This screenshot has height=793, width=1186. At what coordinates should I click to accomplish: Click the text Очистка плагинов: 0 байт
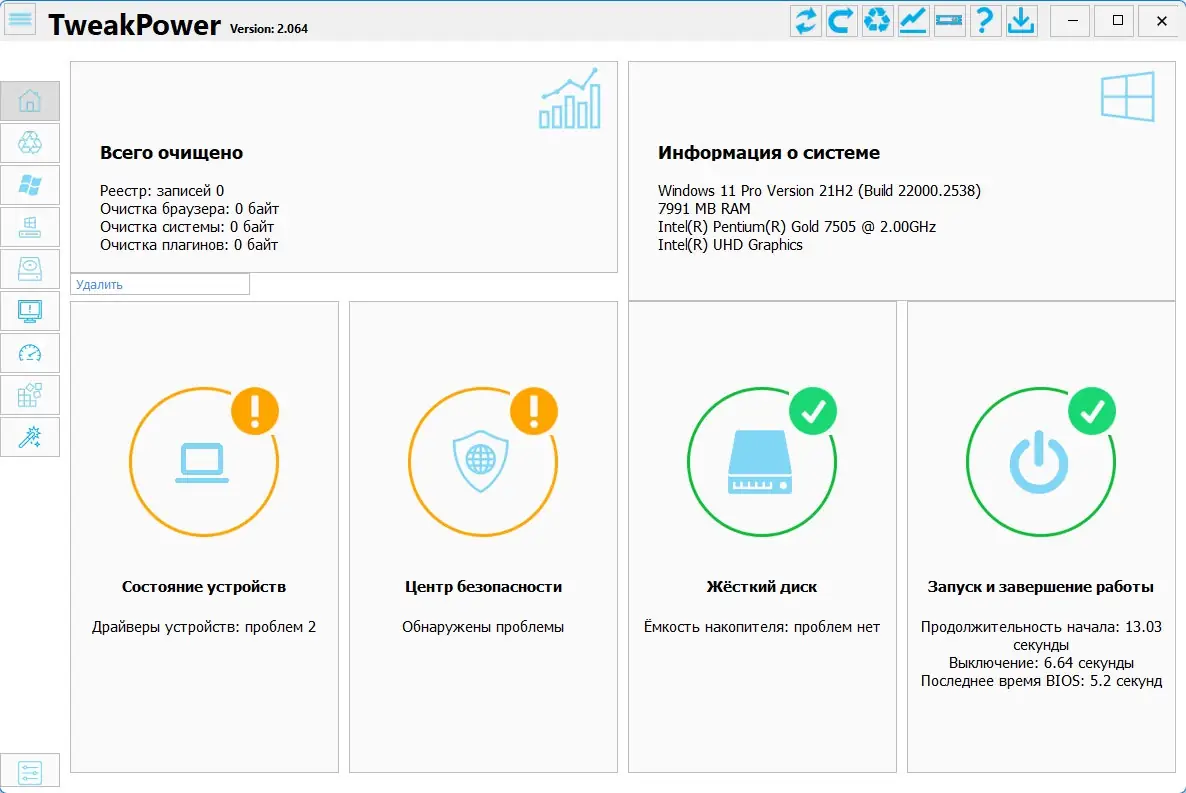click(x=189, y=245)
